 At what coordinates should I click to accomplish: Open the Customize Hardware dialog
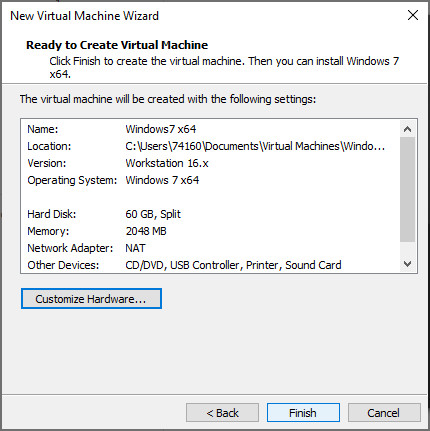click(x=91, y=299)
